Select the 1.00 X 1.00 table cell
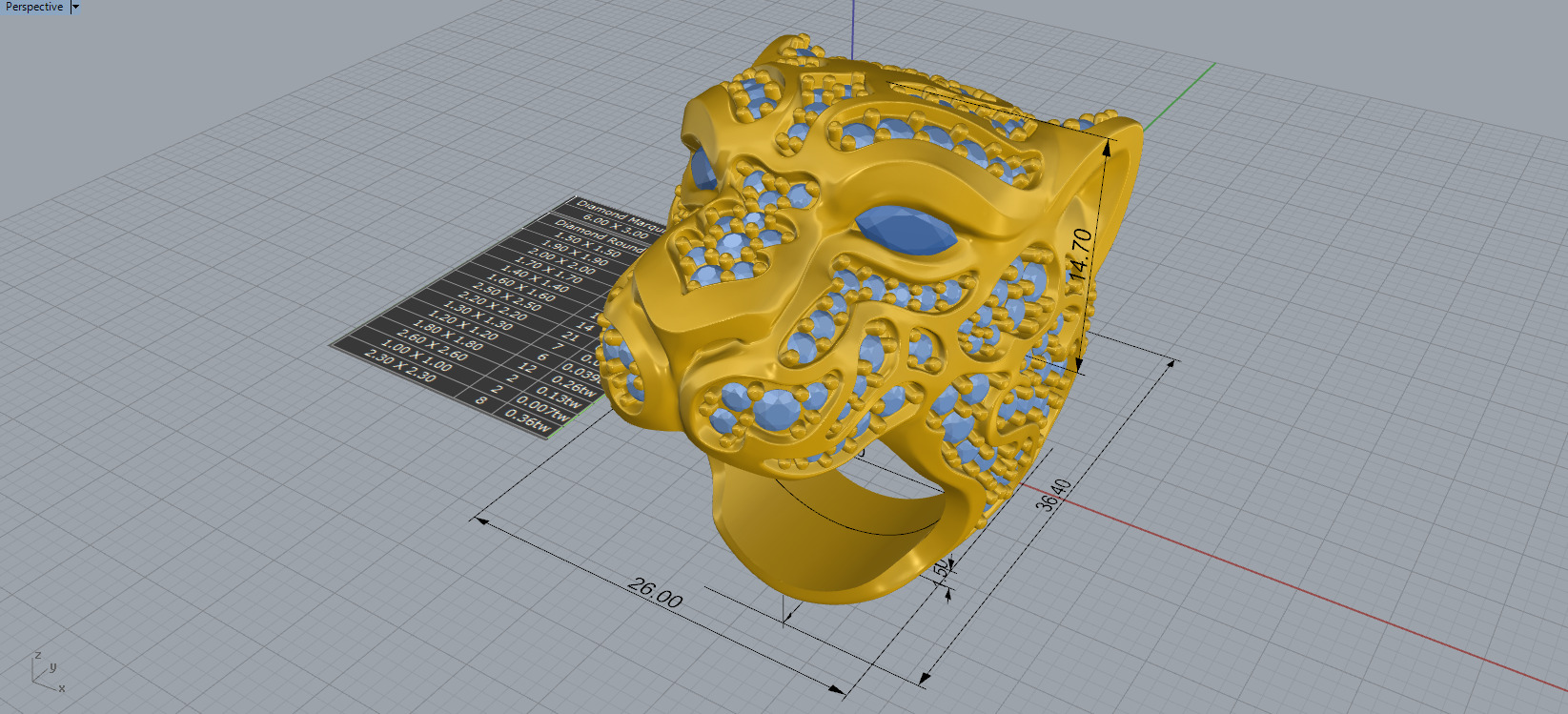 pyautogui.click(x=417, y=356)
